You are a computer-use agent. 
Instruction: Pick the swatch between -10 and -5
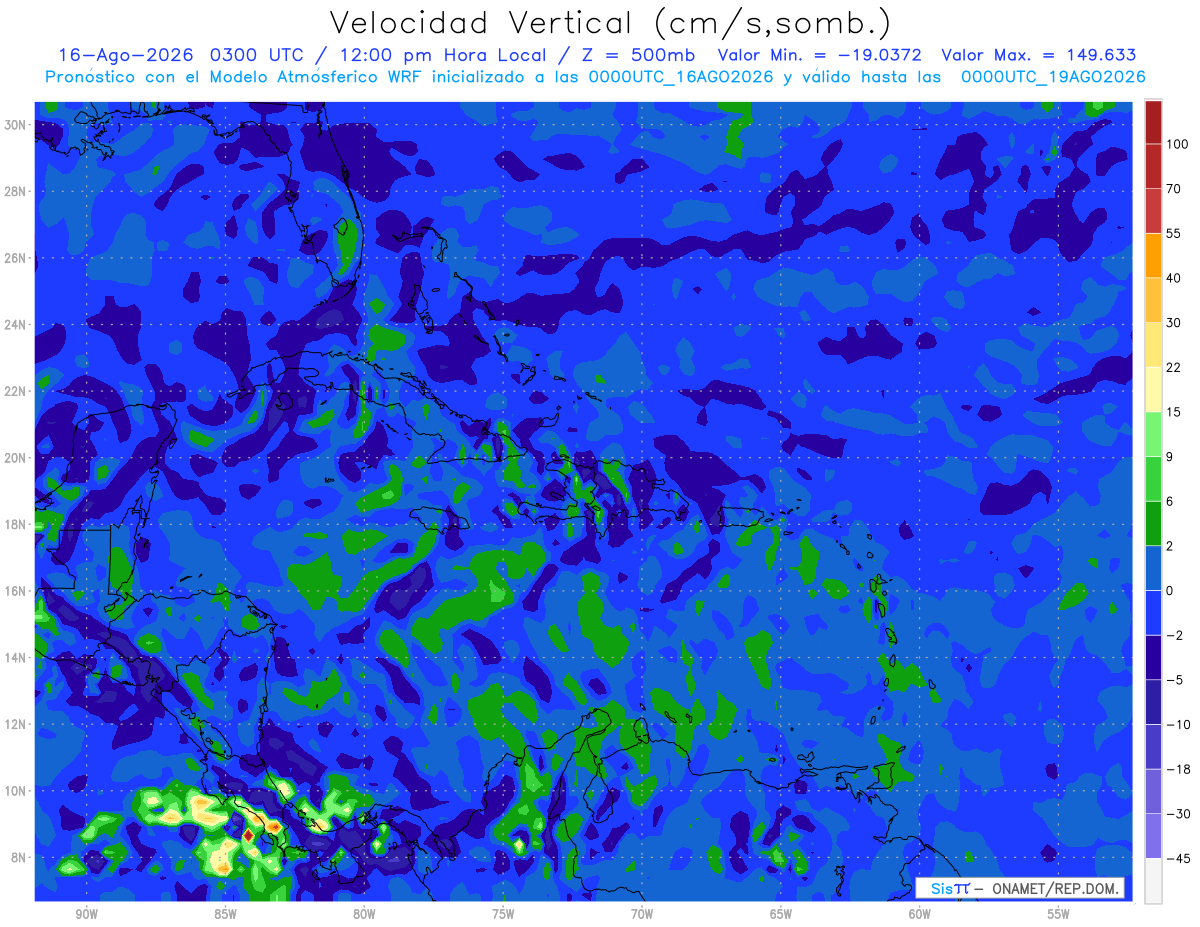point(1153,702)
